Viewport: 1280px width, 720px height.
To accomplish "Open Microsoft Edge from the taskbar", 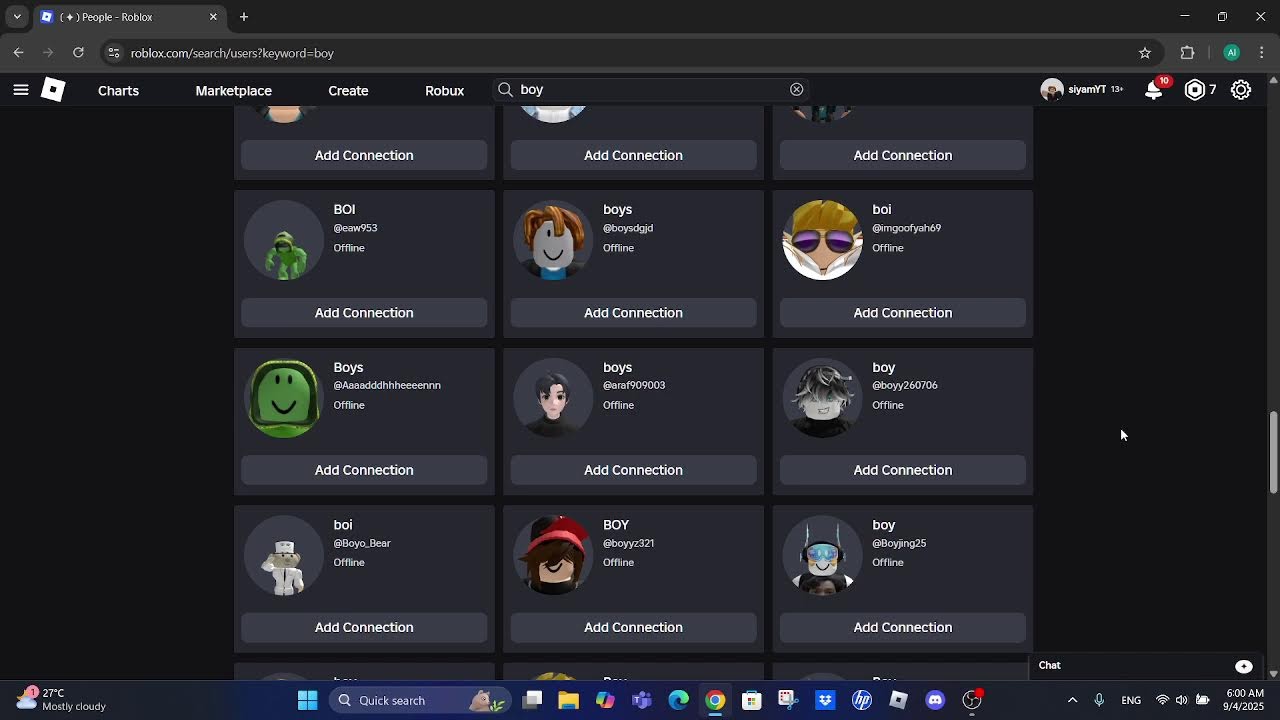I will [x=678, y=700].
